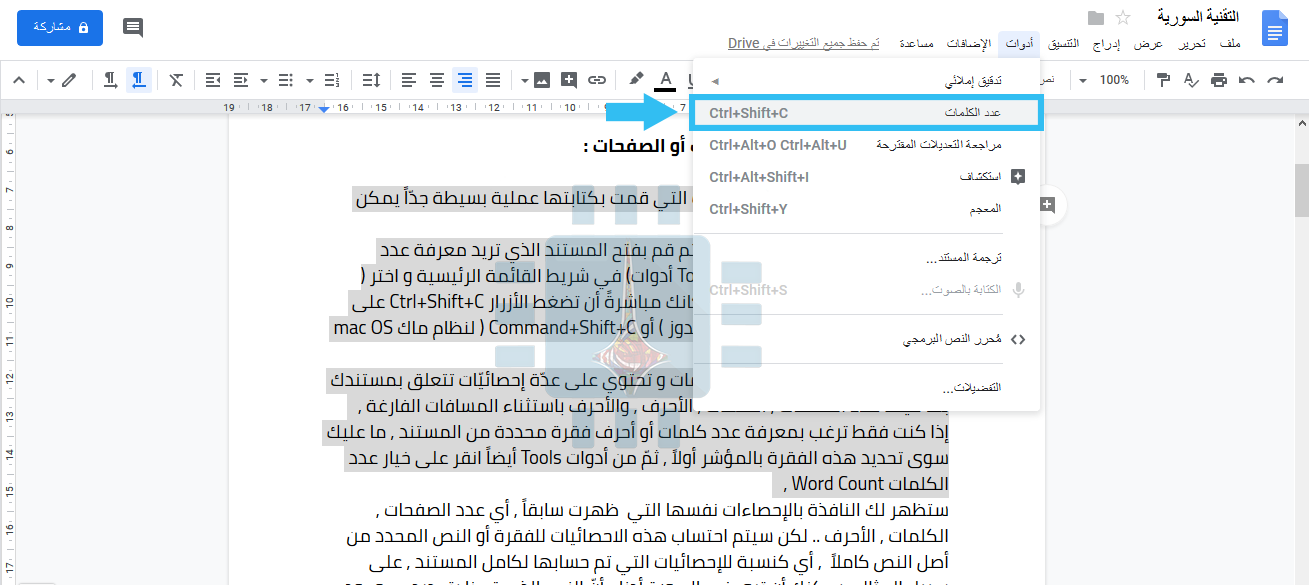Image resolution: width=1309 pixels, height=585 pixels.
Task: Toggle center alignment
Action: (x=437, y=80)
